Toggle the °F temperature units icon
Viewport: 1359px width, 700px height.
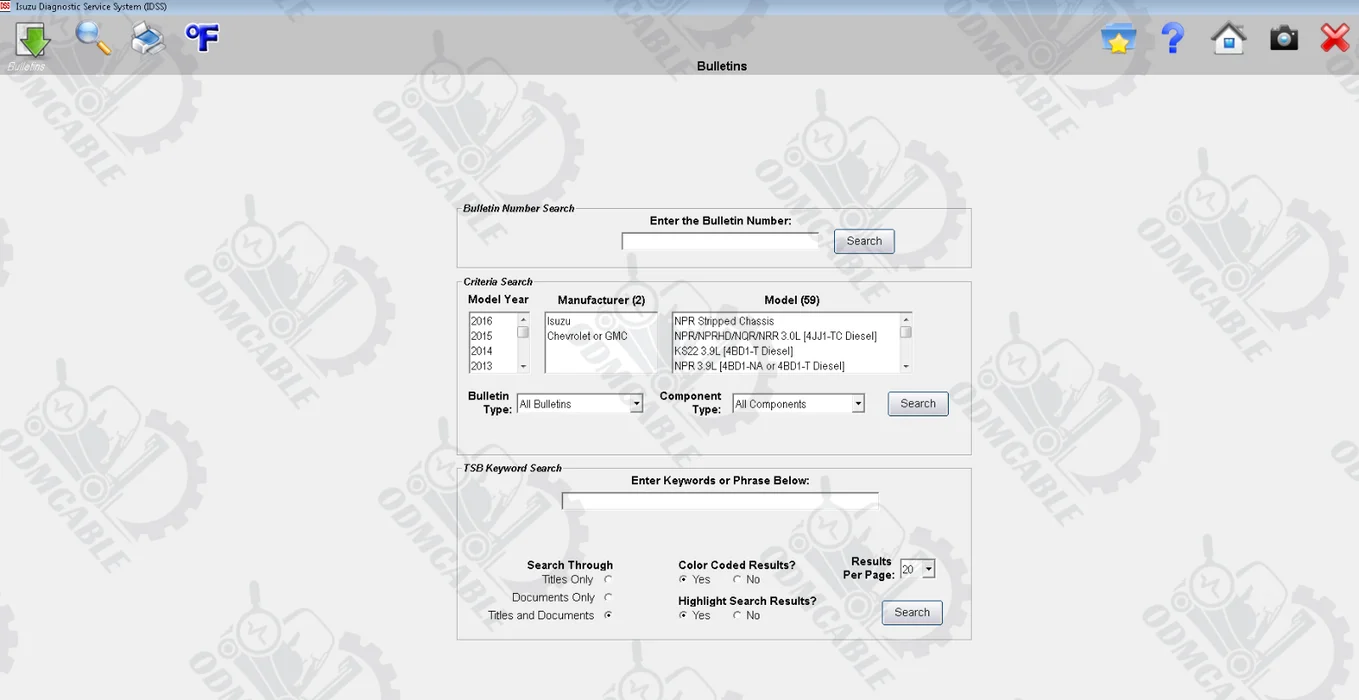[201, 38]
